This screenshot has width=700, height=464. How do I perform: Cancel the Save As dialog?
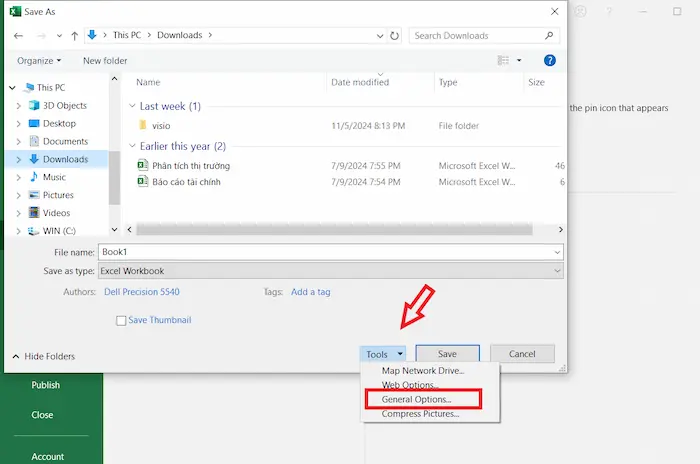[x=522, y=354]
